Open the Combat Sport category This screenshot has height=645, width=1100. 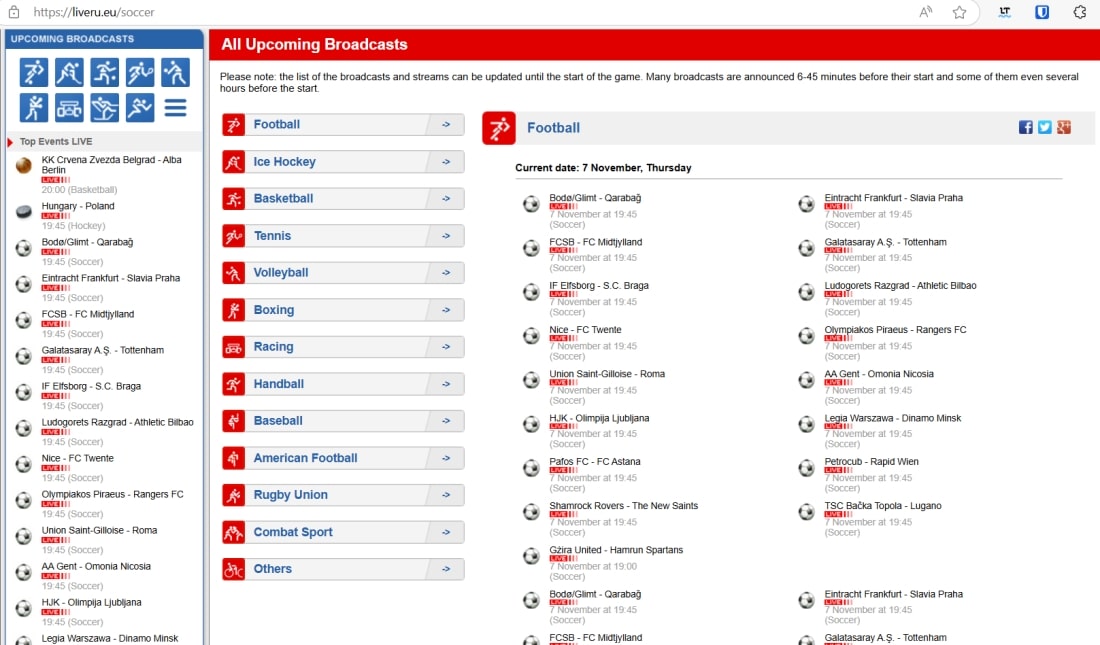click(x=343, y=533)
